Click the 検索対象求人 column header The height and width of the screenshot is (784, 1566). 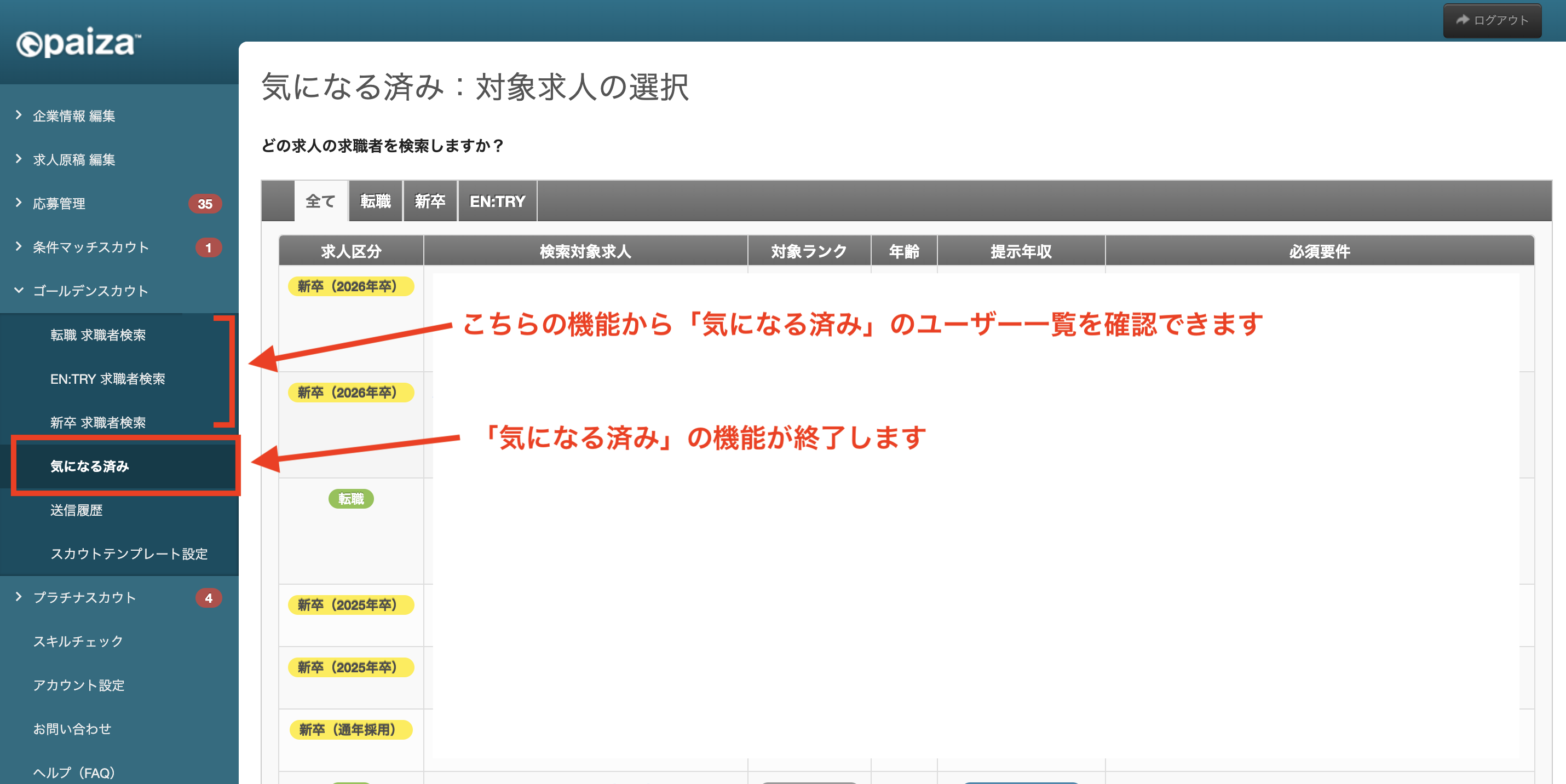pos(585,251)
